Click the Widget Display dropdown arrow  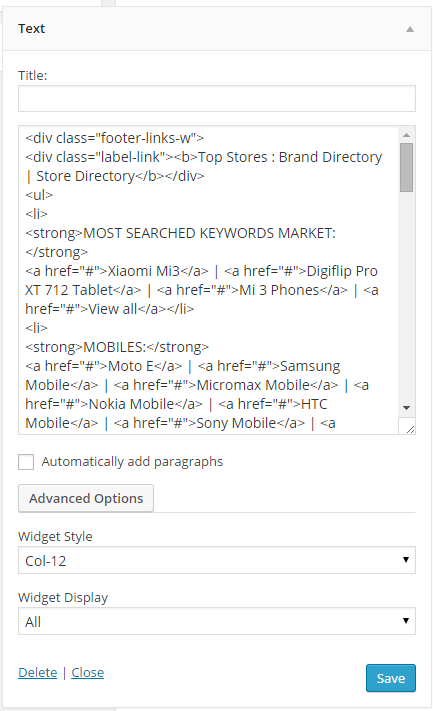[406, 621]
